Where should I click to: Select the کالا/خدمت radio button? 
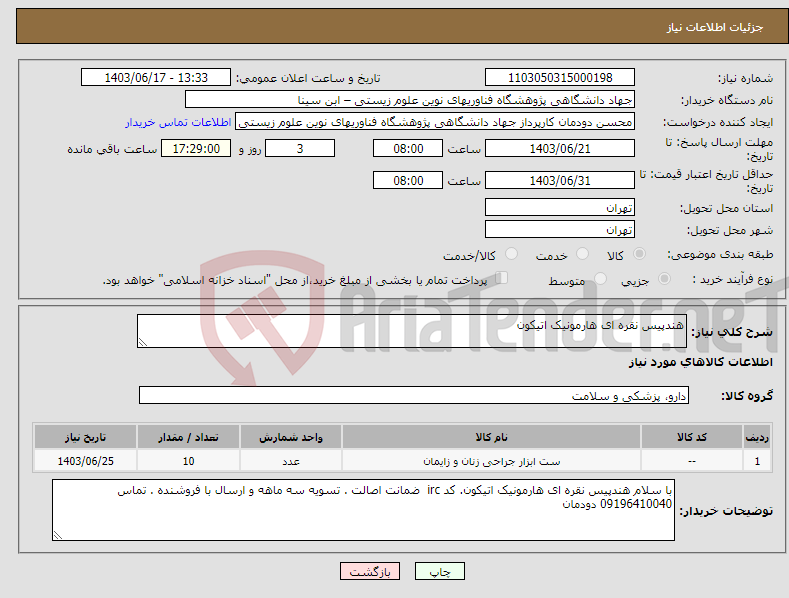[x=511, y=254]
